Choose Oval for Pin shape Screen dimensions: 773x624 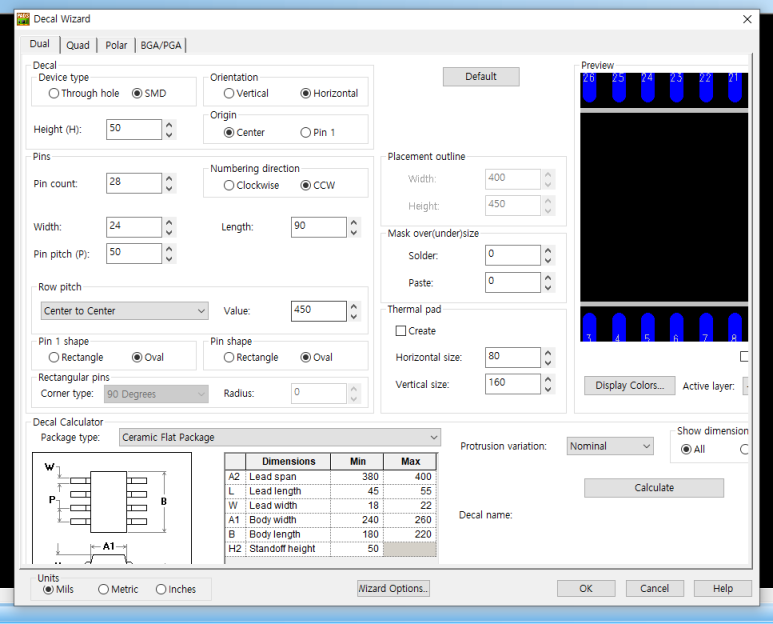(x=316, y=357)
